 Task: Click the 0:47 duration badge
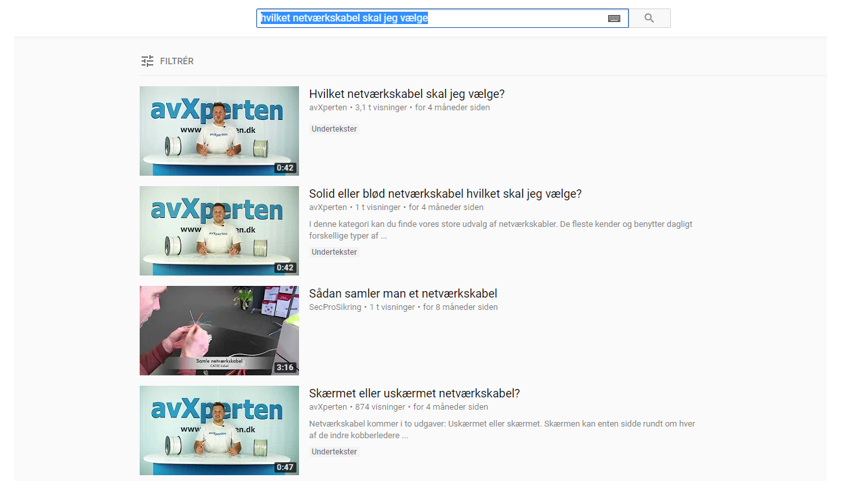click(x=285, y=467)
